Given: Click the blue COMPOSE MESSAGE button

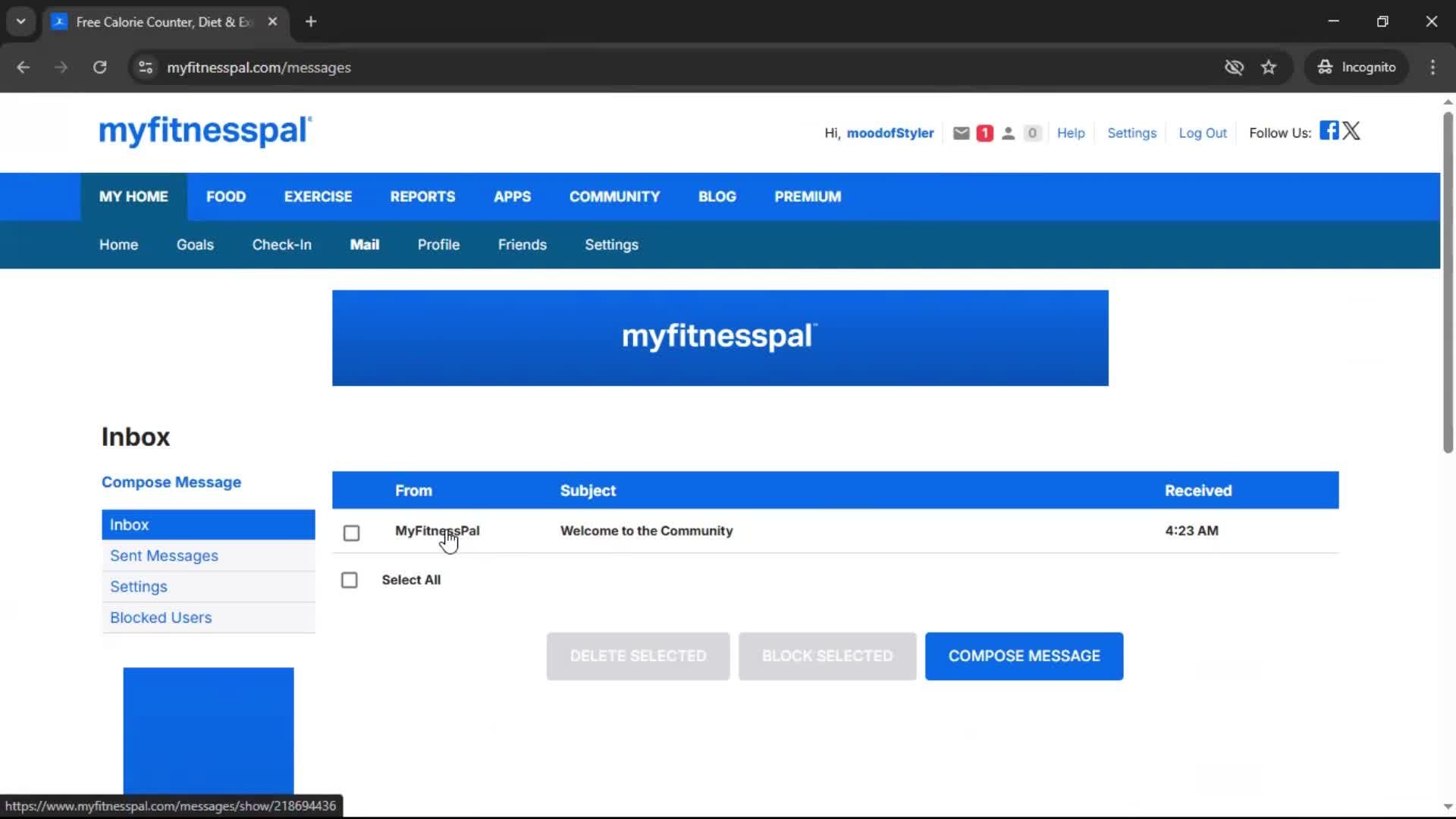Looking at the screenshot, I should pos(1024,656).
